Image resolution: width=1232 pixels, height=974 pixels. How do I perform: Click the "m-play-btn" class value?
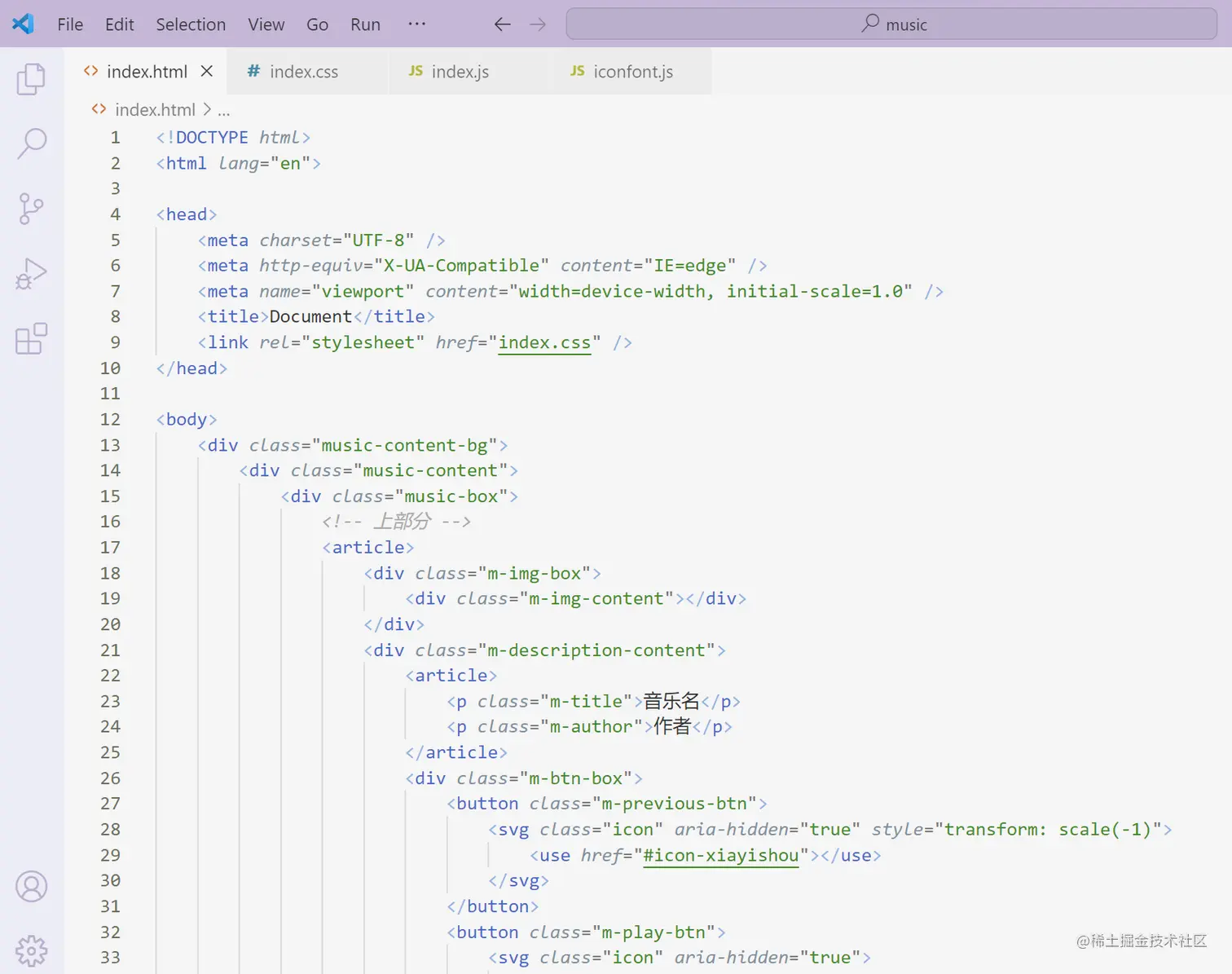[653, 932]
